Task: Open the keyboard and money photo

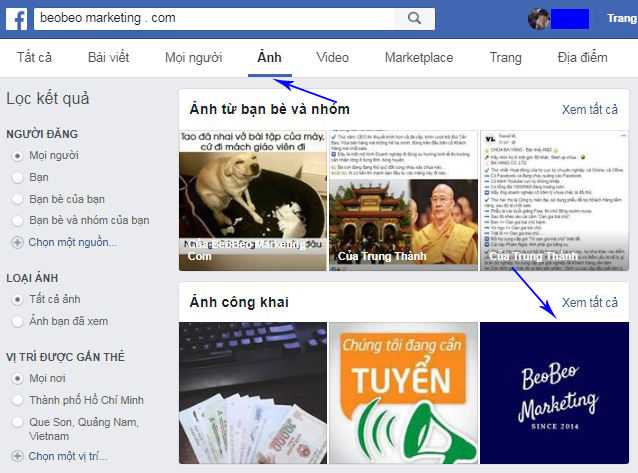Action: tap(253, 393)
